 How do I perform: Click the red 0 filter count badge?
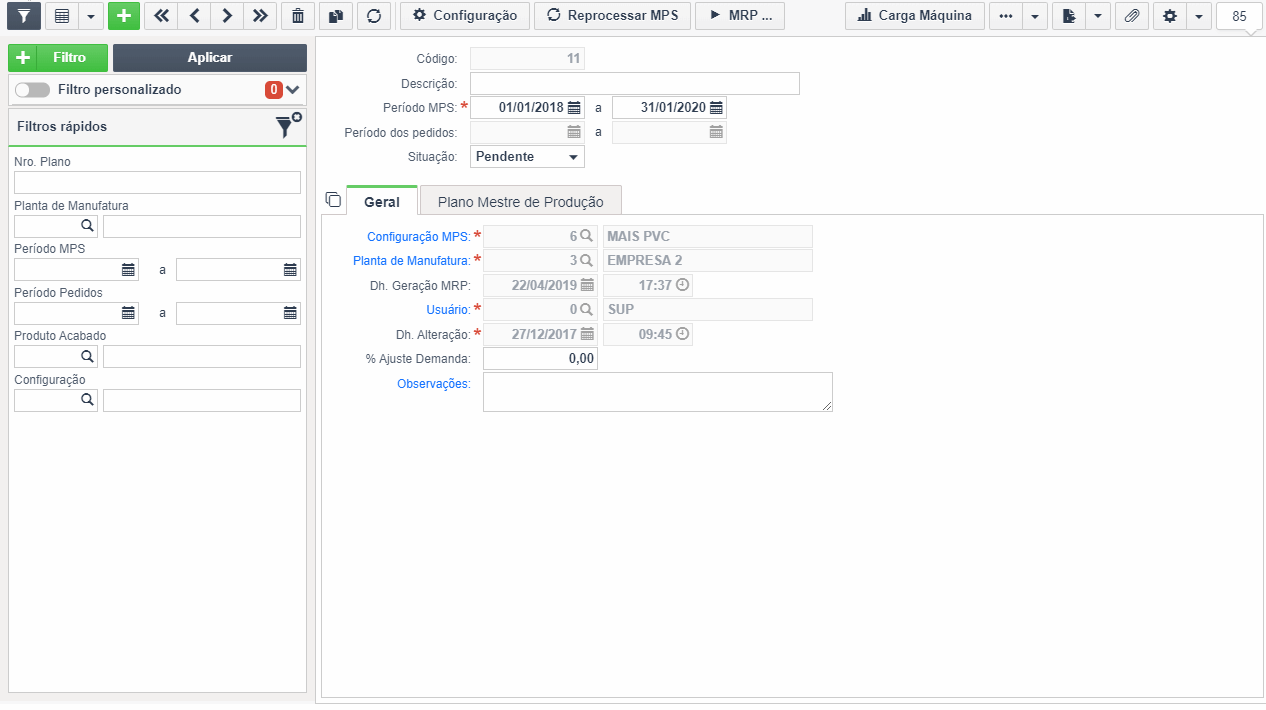click(274, 90)
